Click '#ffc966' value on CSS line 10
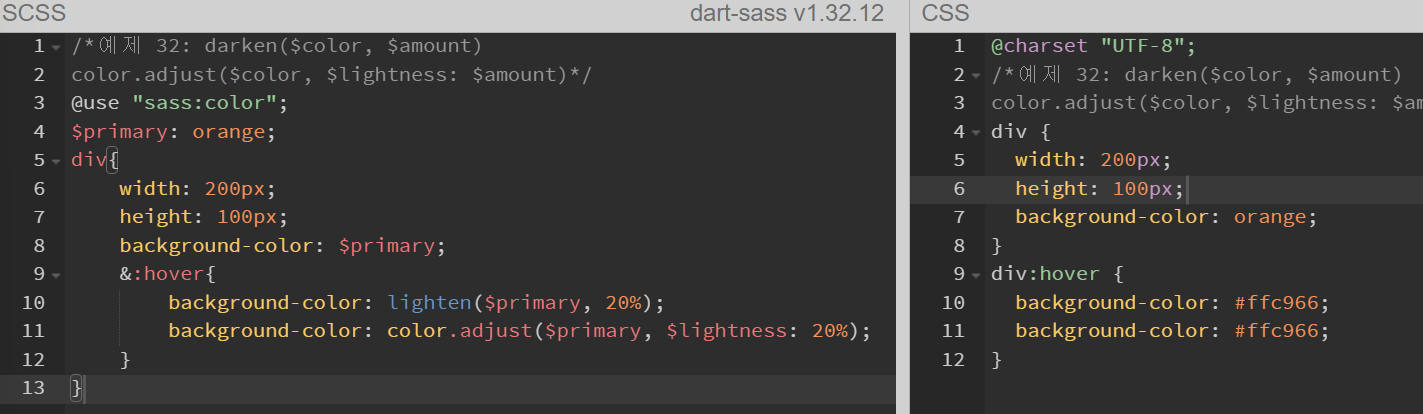The height and width of the screenshot is (414, 1423). pyautogui.click(x=1276, y=303)
